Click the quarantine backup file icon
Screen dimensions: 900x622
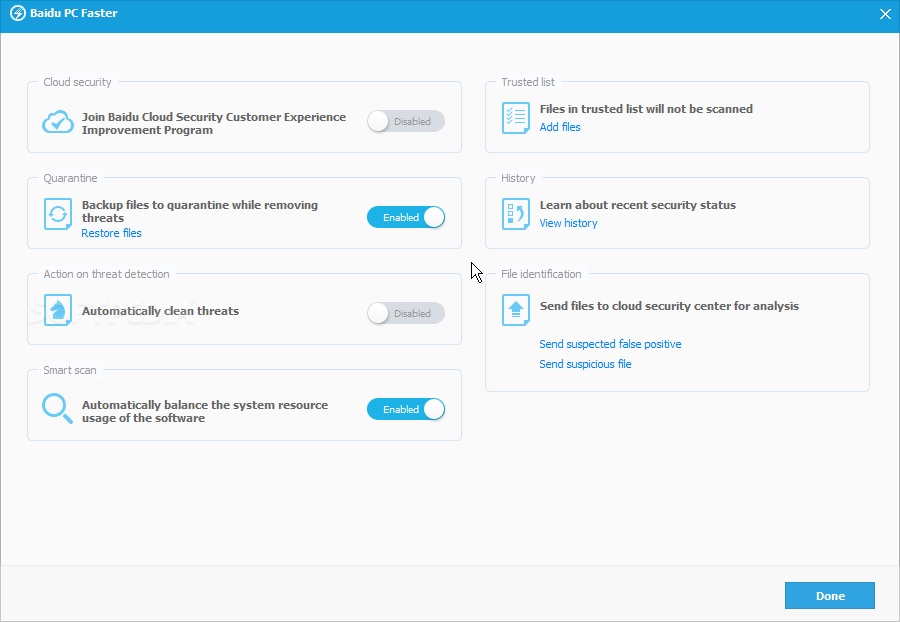click(x=58, y=214)
